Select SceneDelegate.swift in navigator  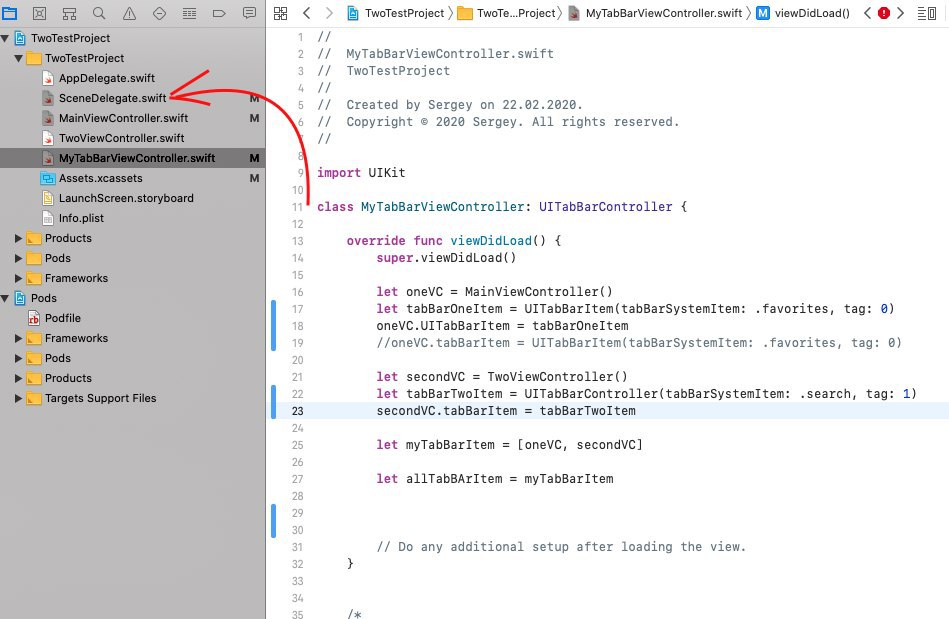coord(112,98)
